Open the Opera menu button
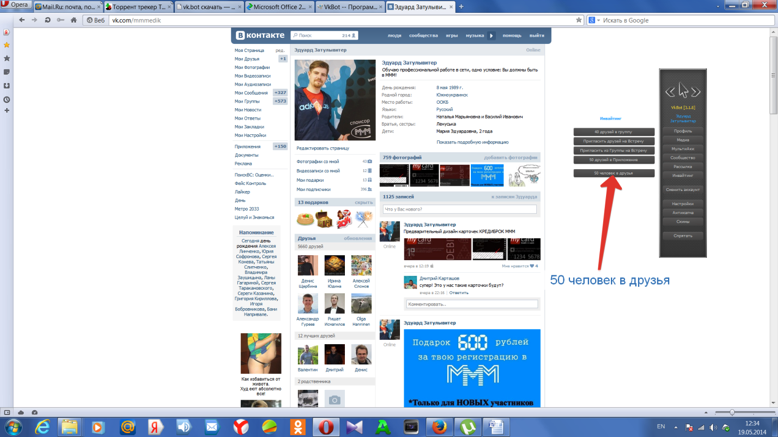Viewport: 778px width, 437px height. click(16, 5)
